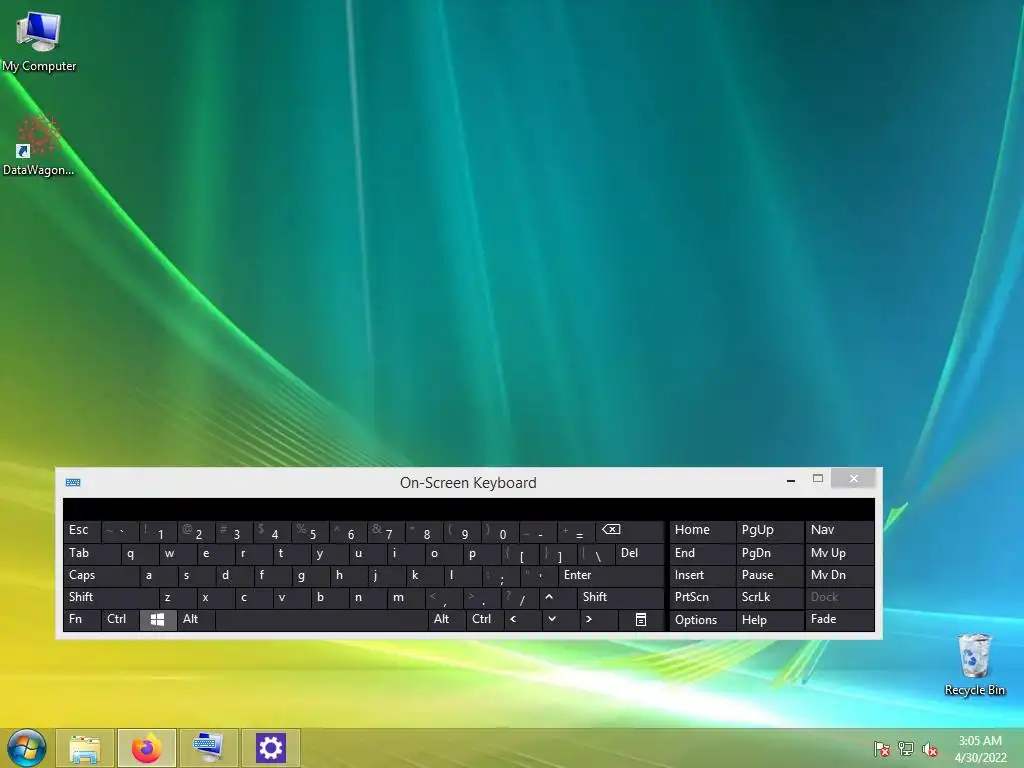Click the Insert key
This screenshot has width=1024, height=768.
(703, 575)
